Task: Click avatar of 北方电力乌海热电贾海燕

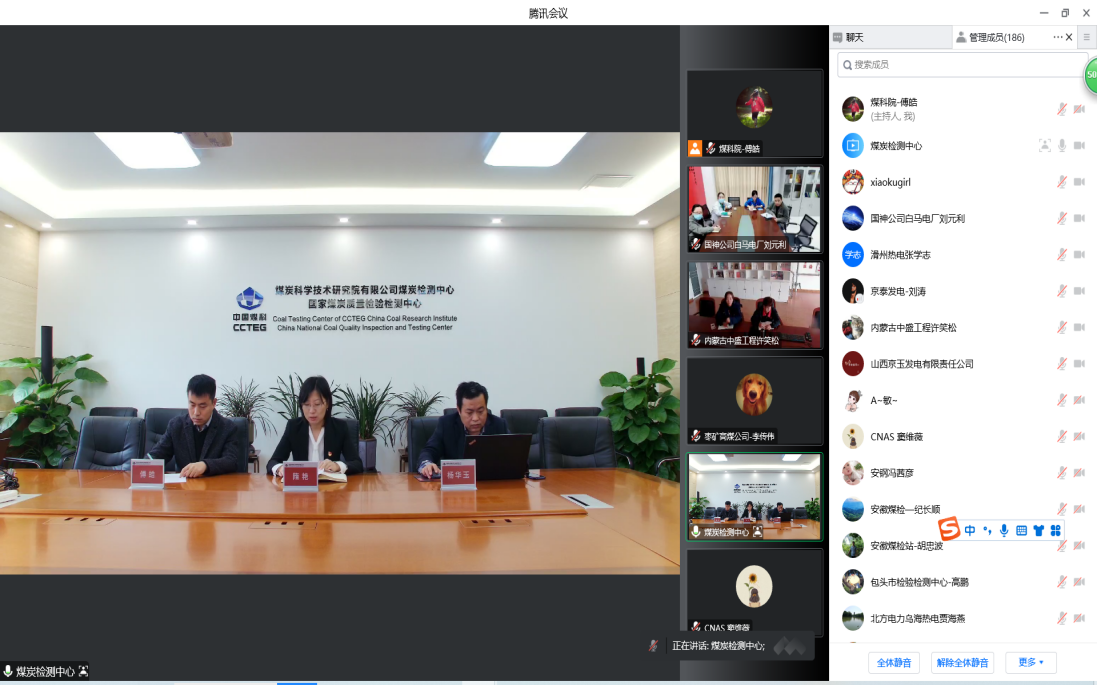Action: click(853, 619)
